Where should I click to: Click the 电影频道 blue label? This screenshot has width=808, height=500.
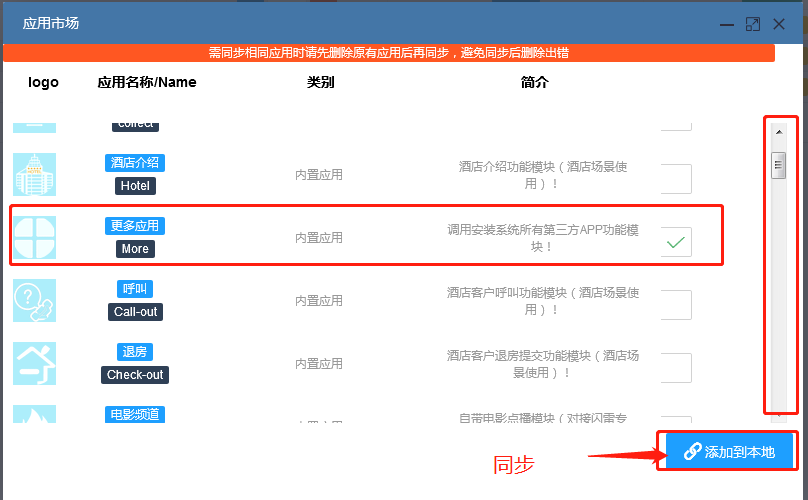tap(135, 414)
